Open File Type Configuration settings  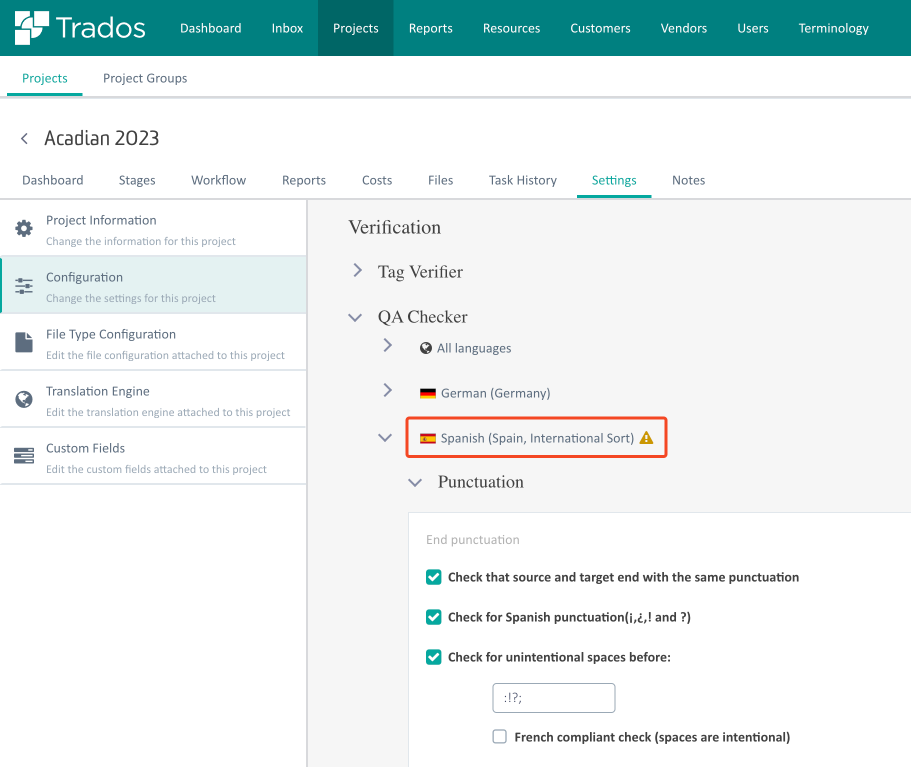153,342
